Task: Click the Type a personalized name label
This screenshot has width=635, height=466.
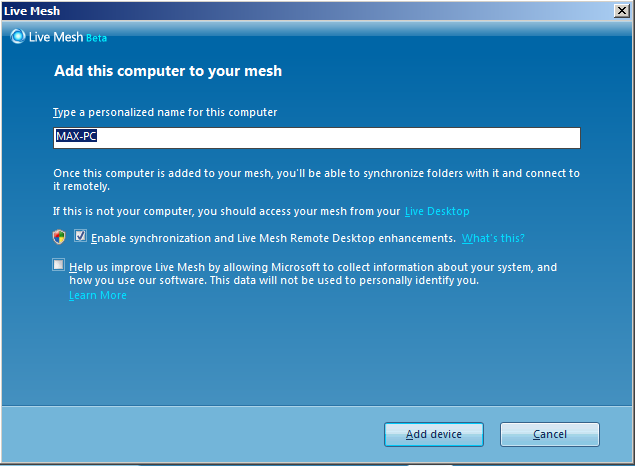Action: coord(165,112)
